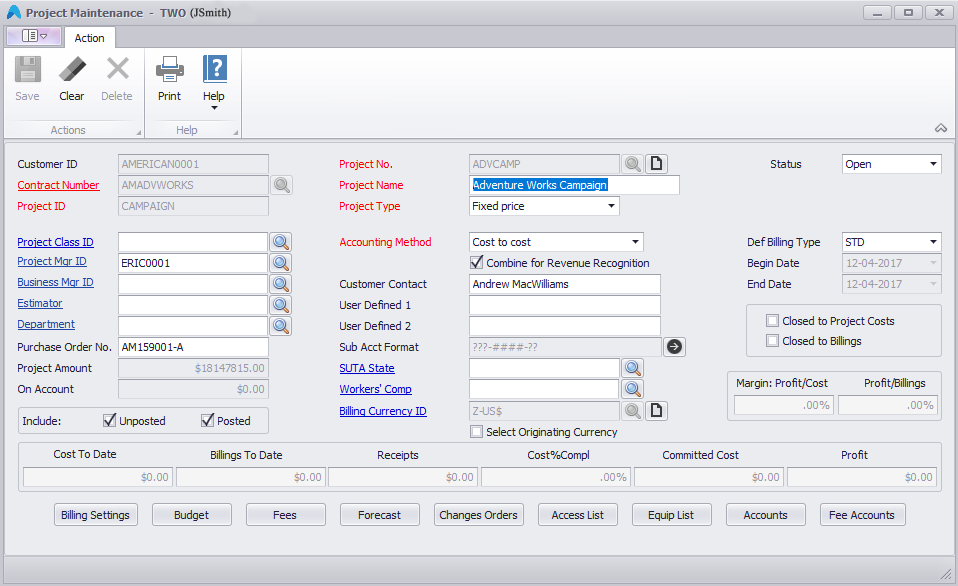Screen dimensions: 958x586
Task: Select the Action ribbon tab
Action: click(x=89, y=38)
